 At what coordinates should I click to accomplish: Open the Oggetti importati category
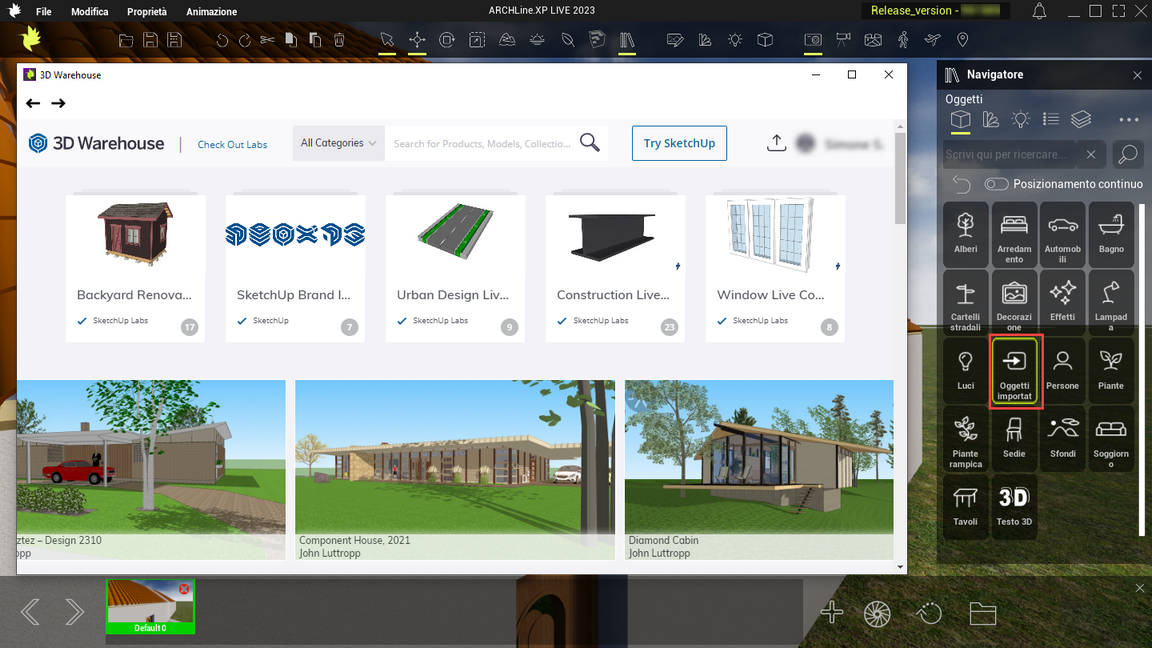coord(1014,371)
